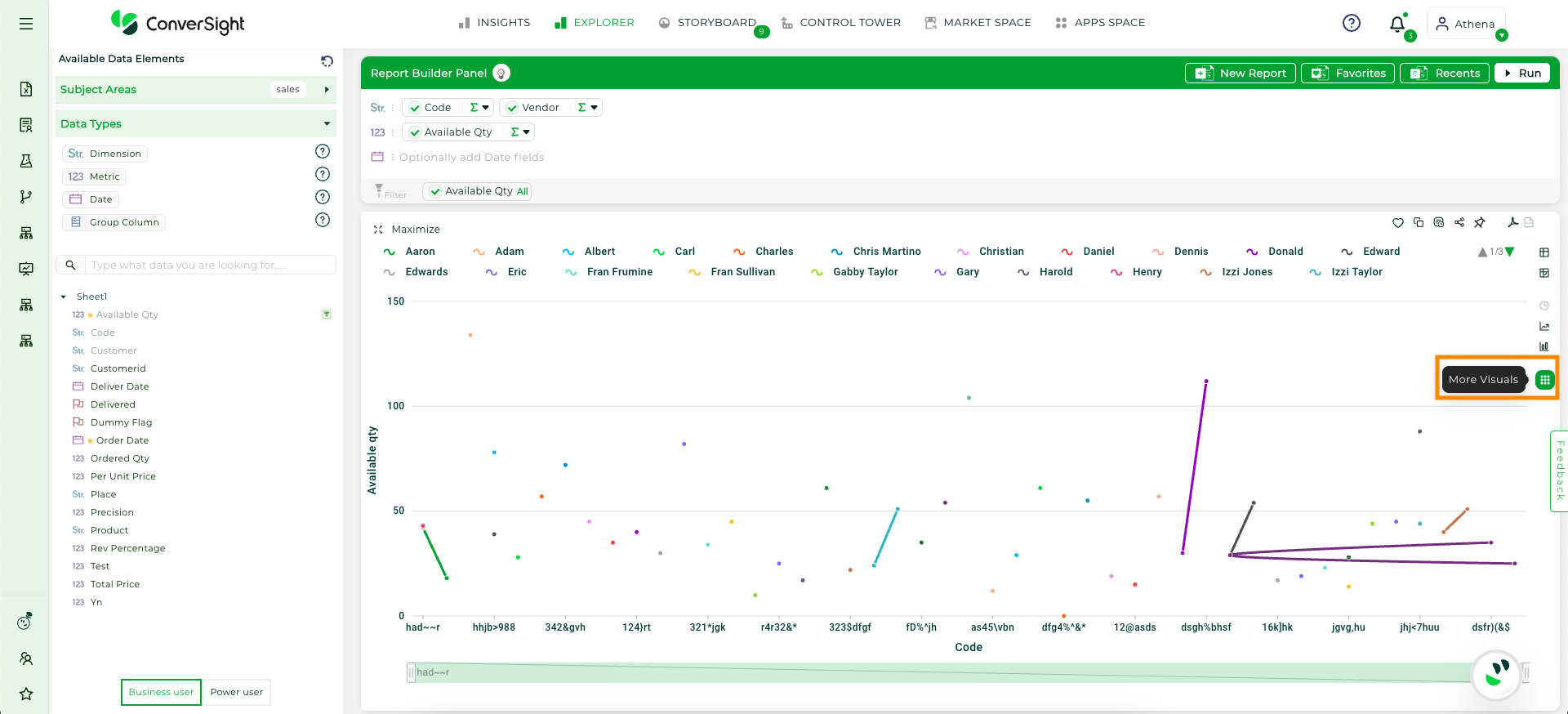Click the Run button
The image size is (1568, 714).
[1522, 73]
